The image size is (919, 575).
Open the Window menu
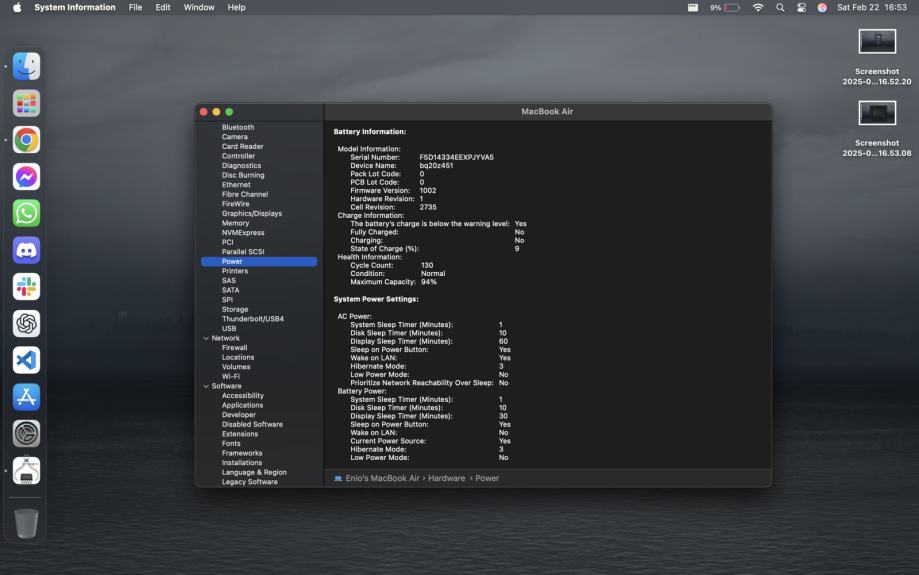(x=199, y=7)
